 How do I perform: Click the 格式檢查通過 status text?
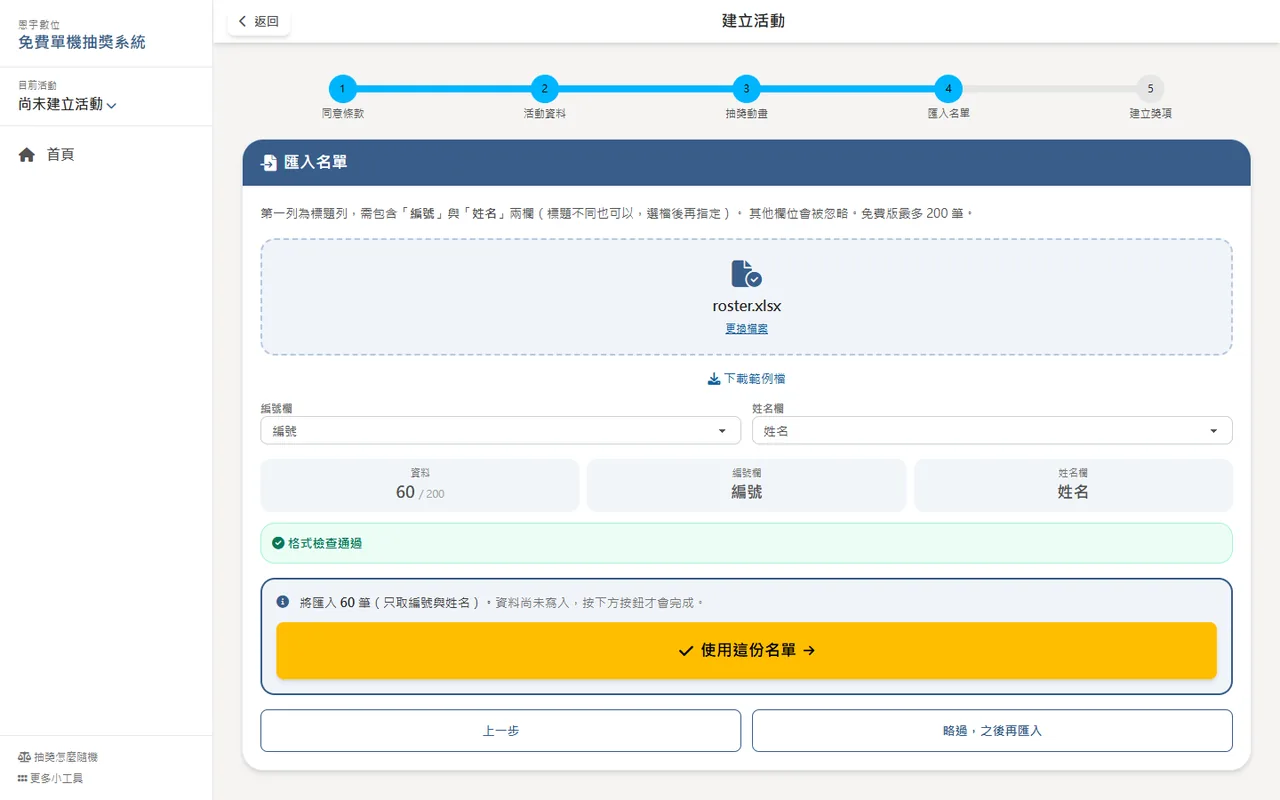(325, 543)
